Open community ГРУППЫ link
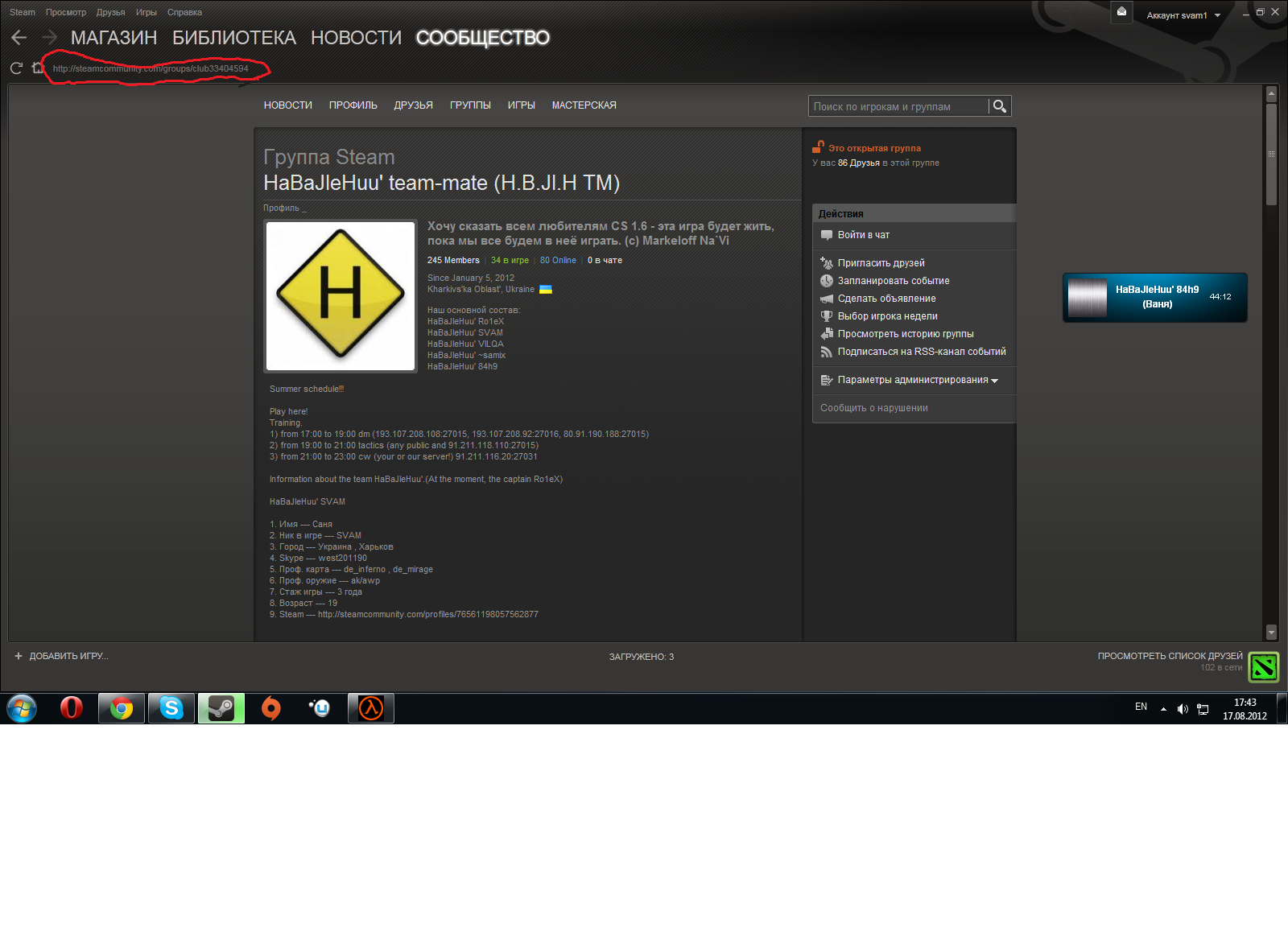Viewport: 1288px width, 940px height. tap(470, 105)
